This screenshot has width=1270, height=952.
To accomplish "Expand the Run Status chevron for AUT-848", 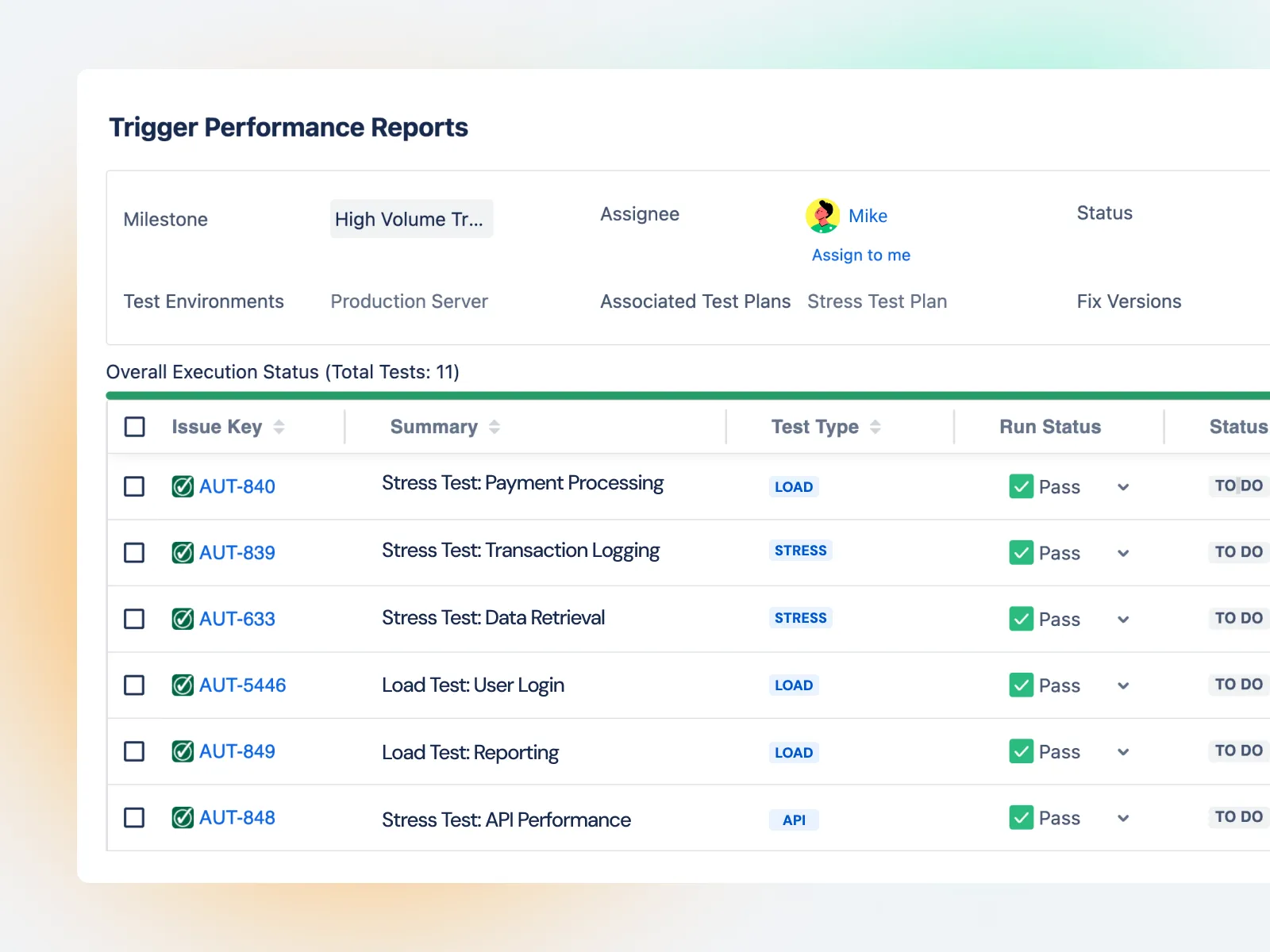I will 1122,818.
